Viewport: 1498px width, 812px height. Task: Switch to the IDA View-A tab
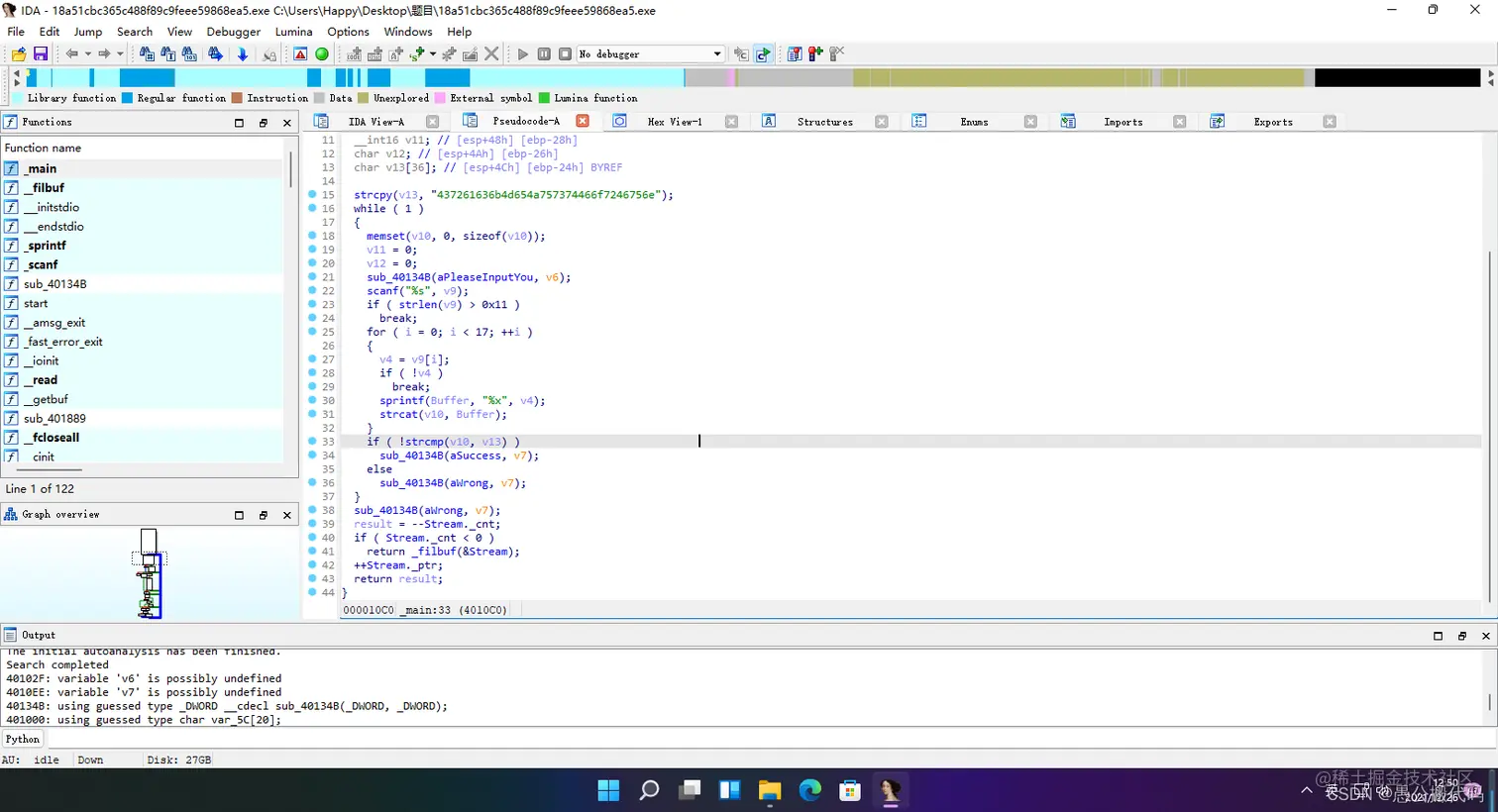pyautogui.click(x=375, y=122)
